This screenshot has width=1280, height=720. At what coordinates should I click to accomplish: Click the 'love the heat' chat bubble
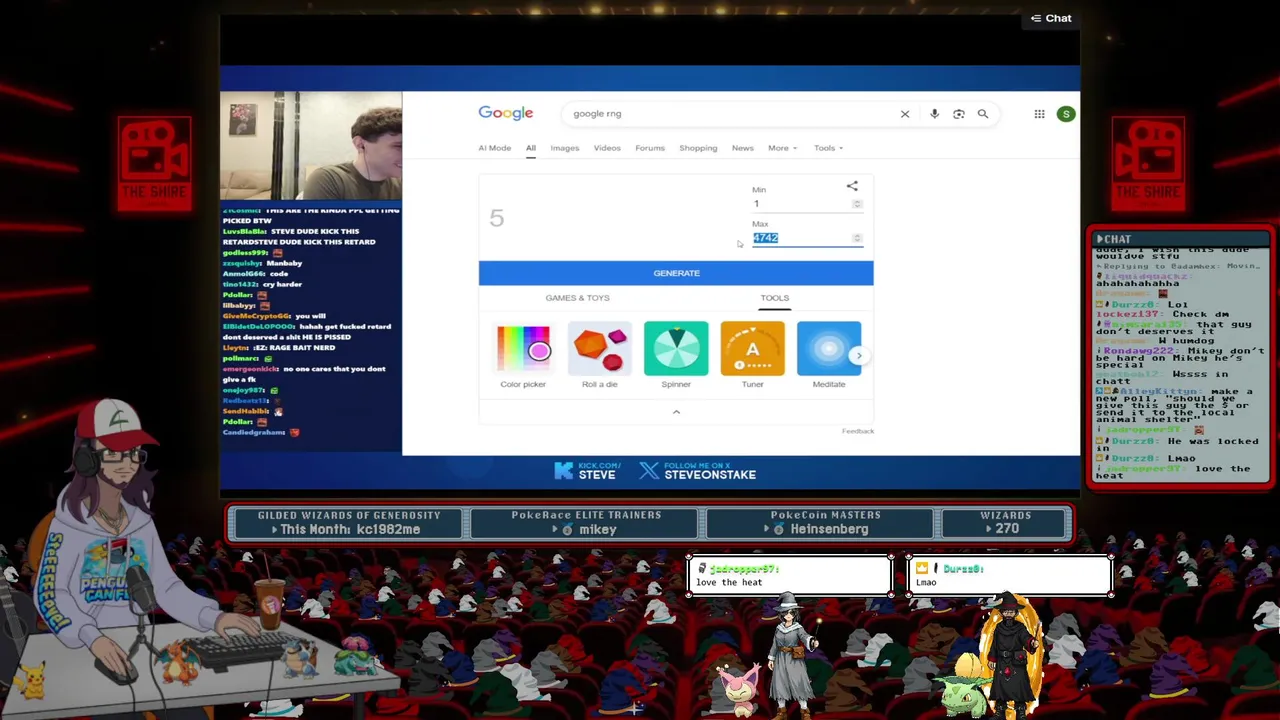click(x=789, y=575)
